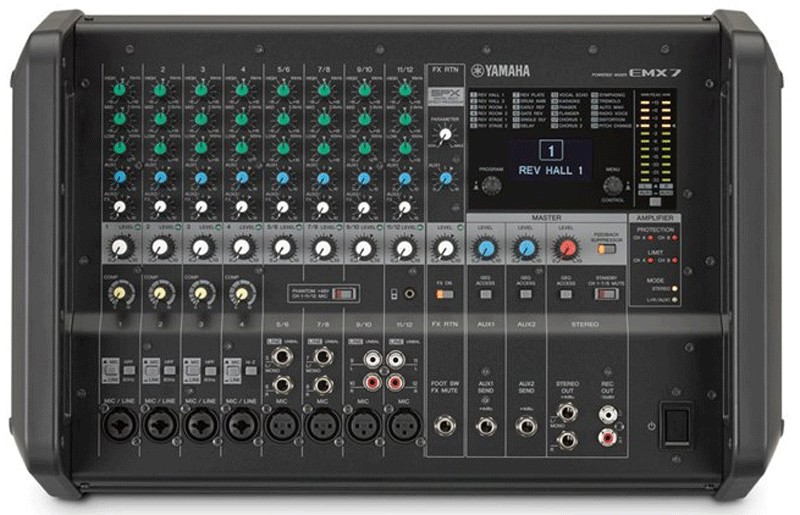Click the channel 7/8 LEVEL knob
Viewport: 800px width, 515px height.
coord(323,249)
